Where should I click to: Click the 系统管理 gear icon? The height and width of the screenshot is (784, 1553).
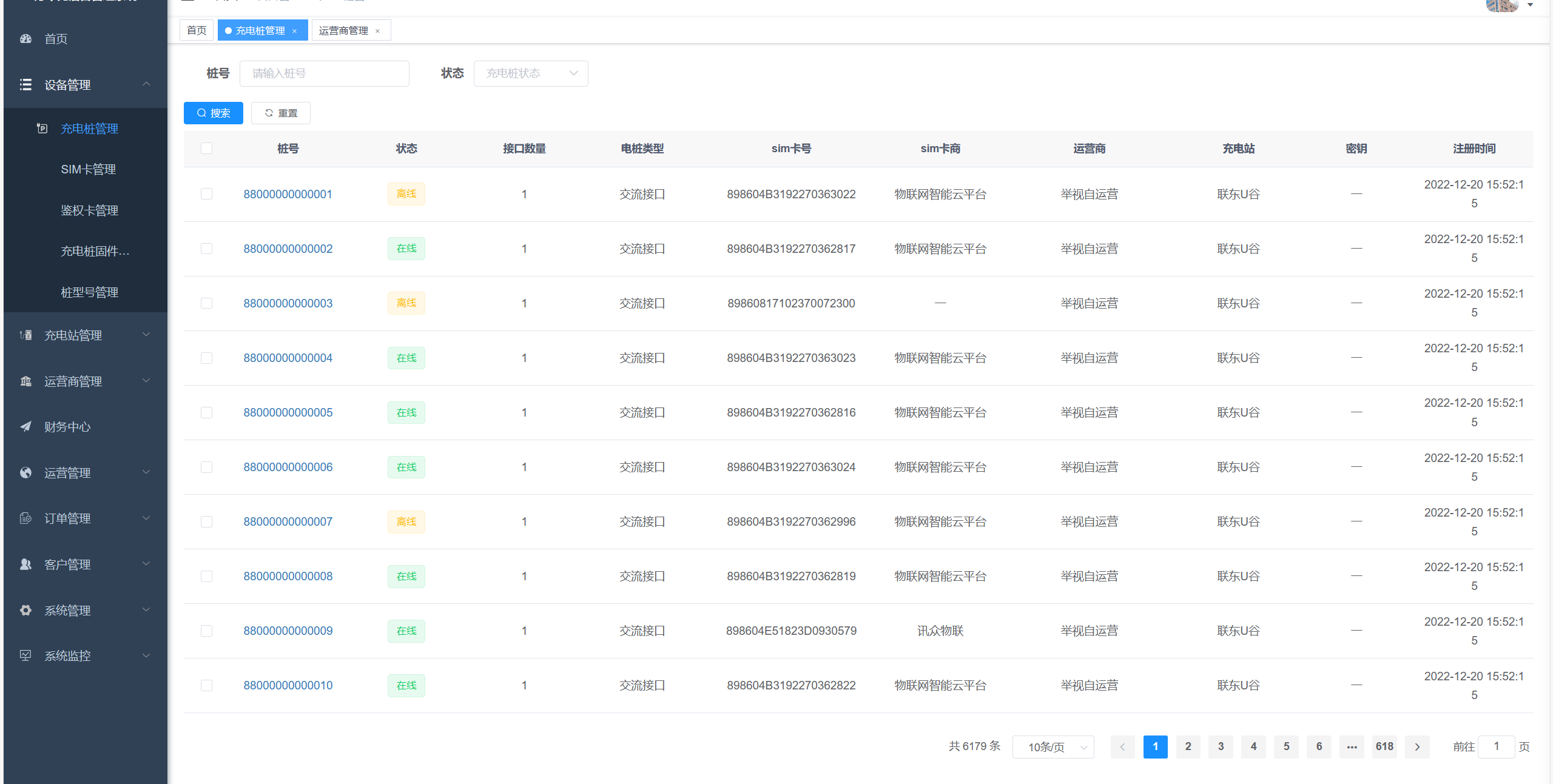[25, 611]
